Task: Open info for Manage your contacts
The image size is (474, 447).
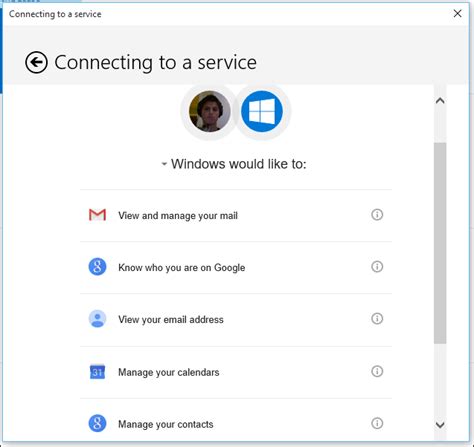Action: click(377, 423)
